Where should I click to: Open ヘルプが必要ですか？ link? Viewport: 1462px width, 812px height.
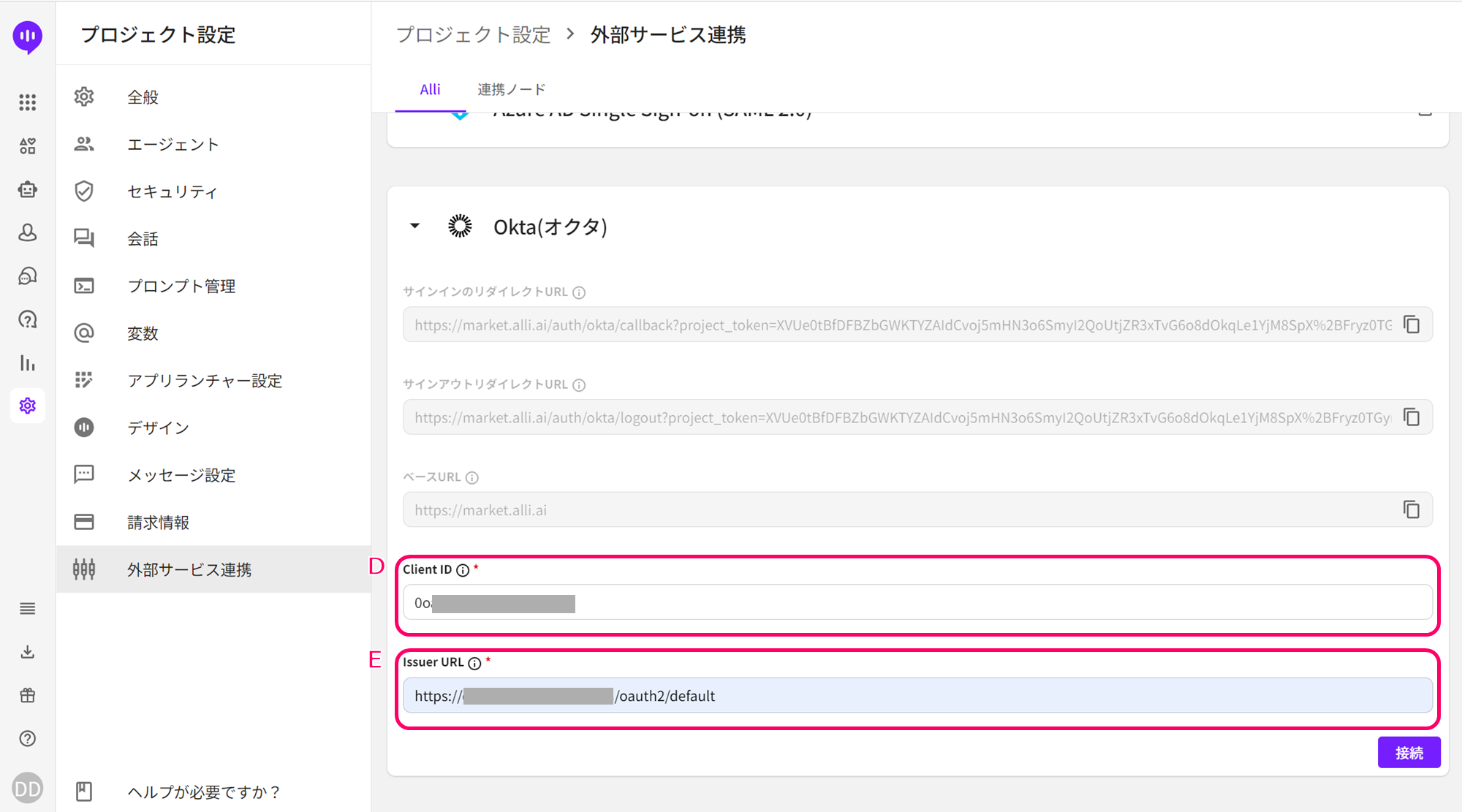click(x=203, y=792)
